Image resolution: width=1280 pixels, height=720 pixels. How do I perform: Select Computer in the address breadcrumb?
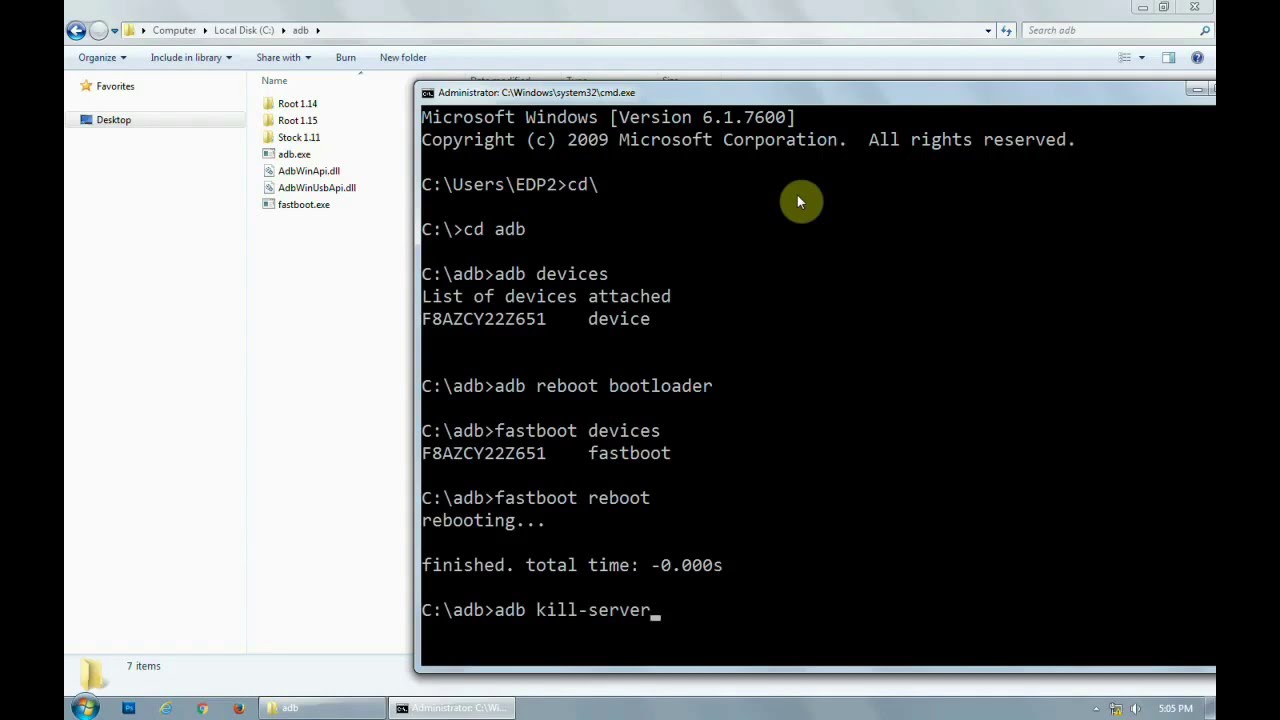point(174,30)
